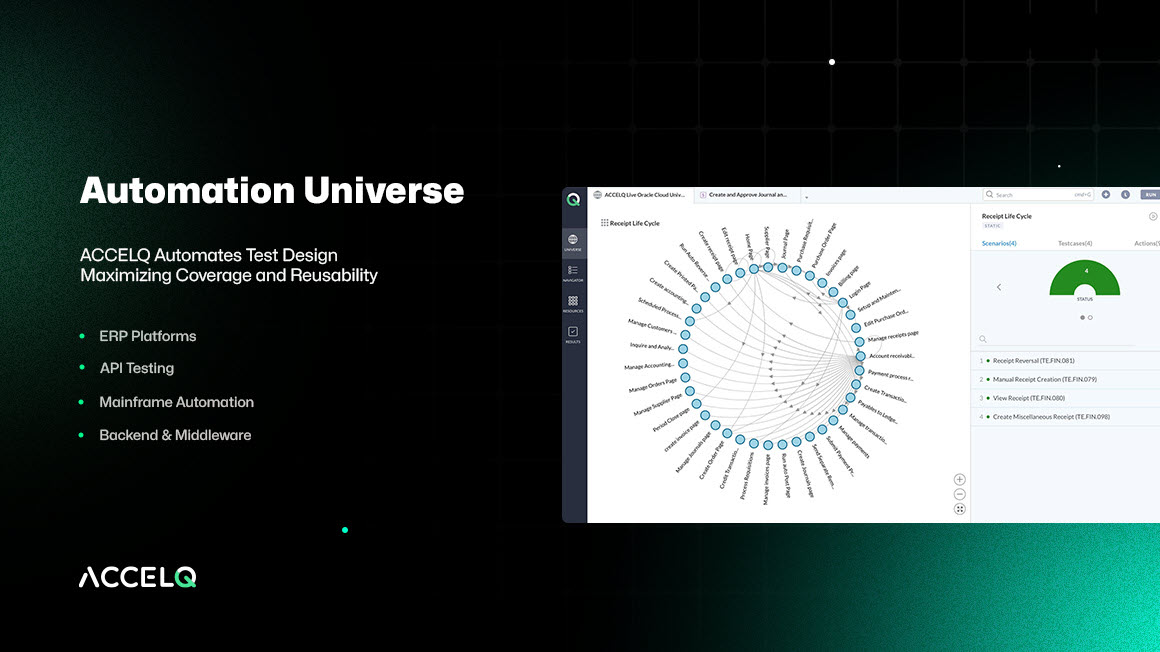Image resolution: width=1160 pixels, height=652 pixels.
Task: Toggle the STATIC badge under Receipt Life Cycle
Action: click(x=993, y=226)
